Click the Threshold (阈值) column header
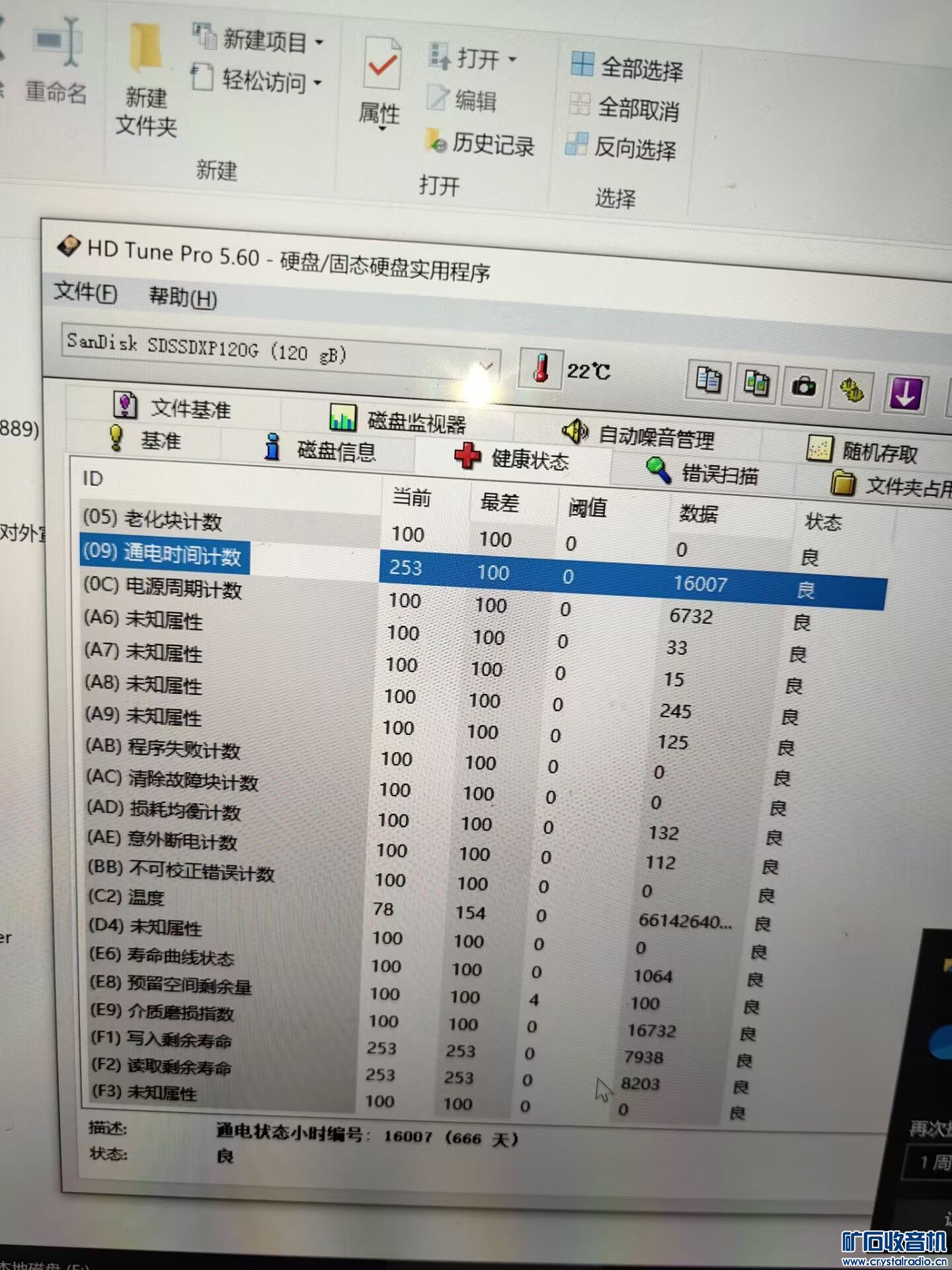Viewport: 952px width, 1270px height. click(x=588, y=508)
